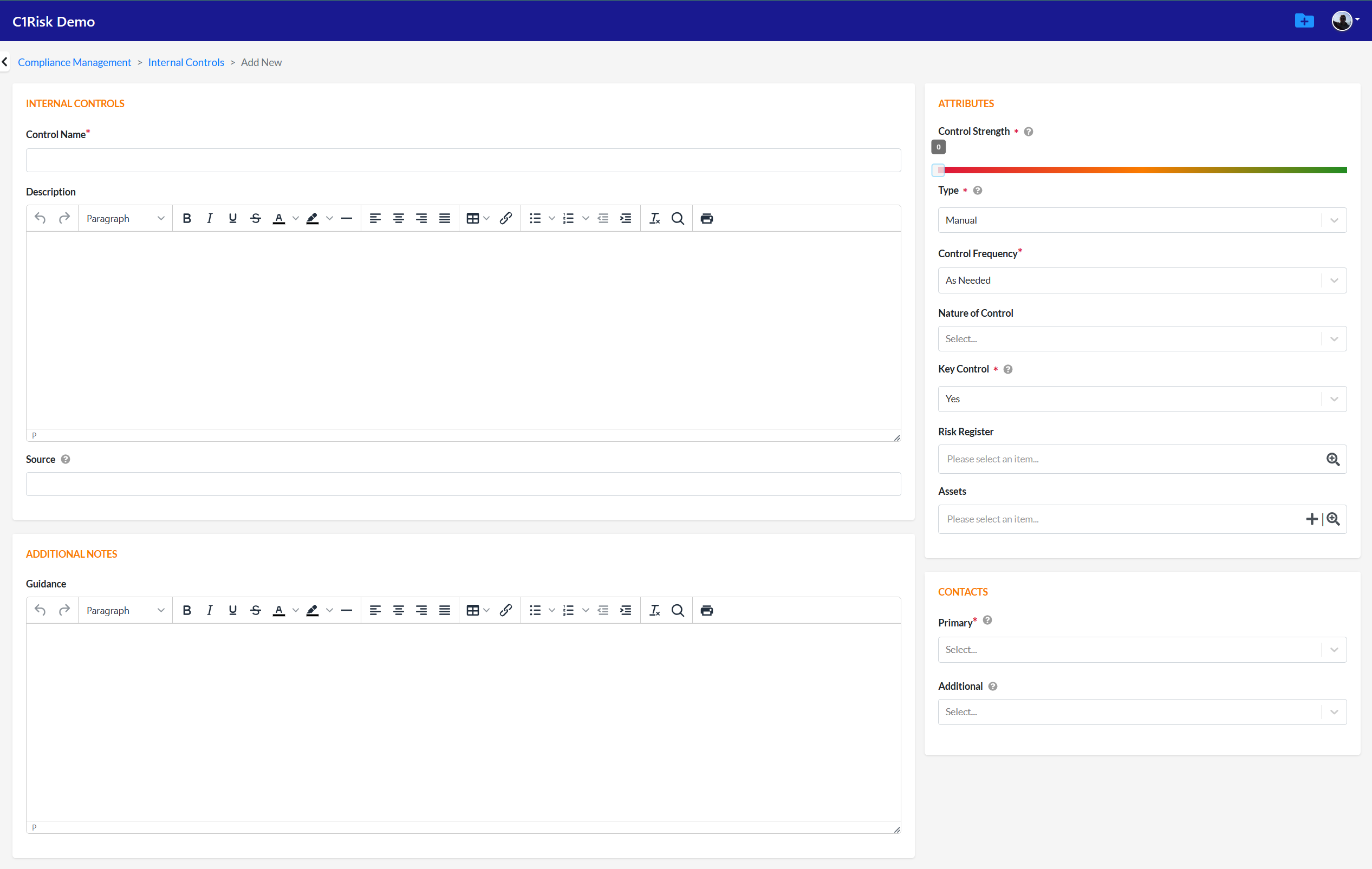Click the Bold icon in Description toolbar
Screen dimensions: 1372x869
click(186, 218)
